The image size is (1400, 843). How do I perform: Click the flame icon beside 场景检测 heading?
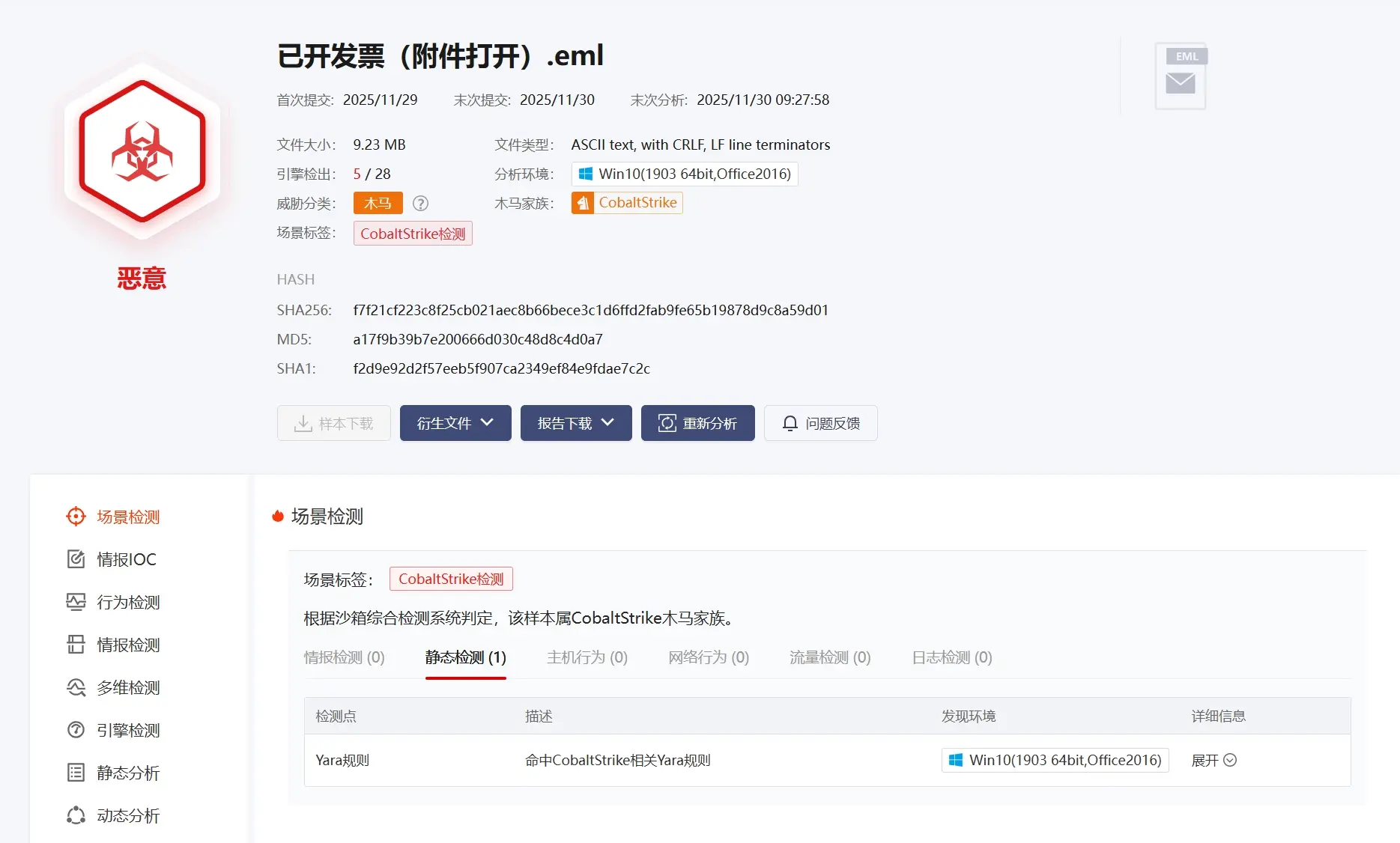pos(278,516)
